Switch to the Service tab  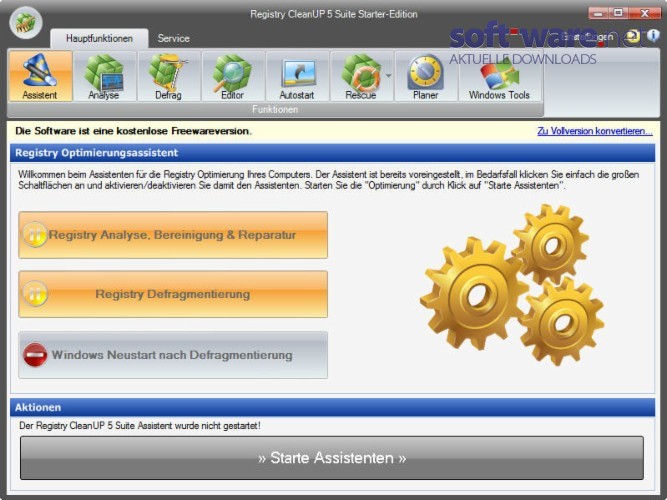coord(174,38)
